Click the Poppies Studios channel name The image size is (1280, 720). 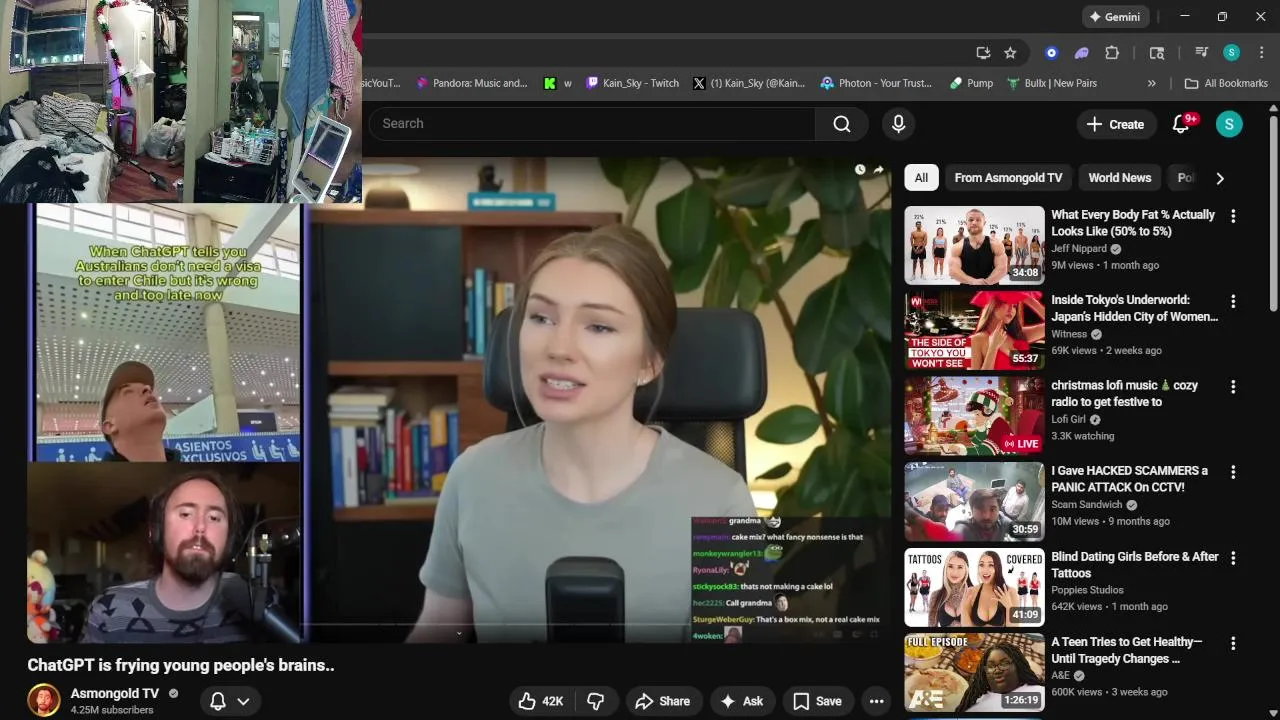click(x=1087, y=590)
